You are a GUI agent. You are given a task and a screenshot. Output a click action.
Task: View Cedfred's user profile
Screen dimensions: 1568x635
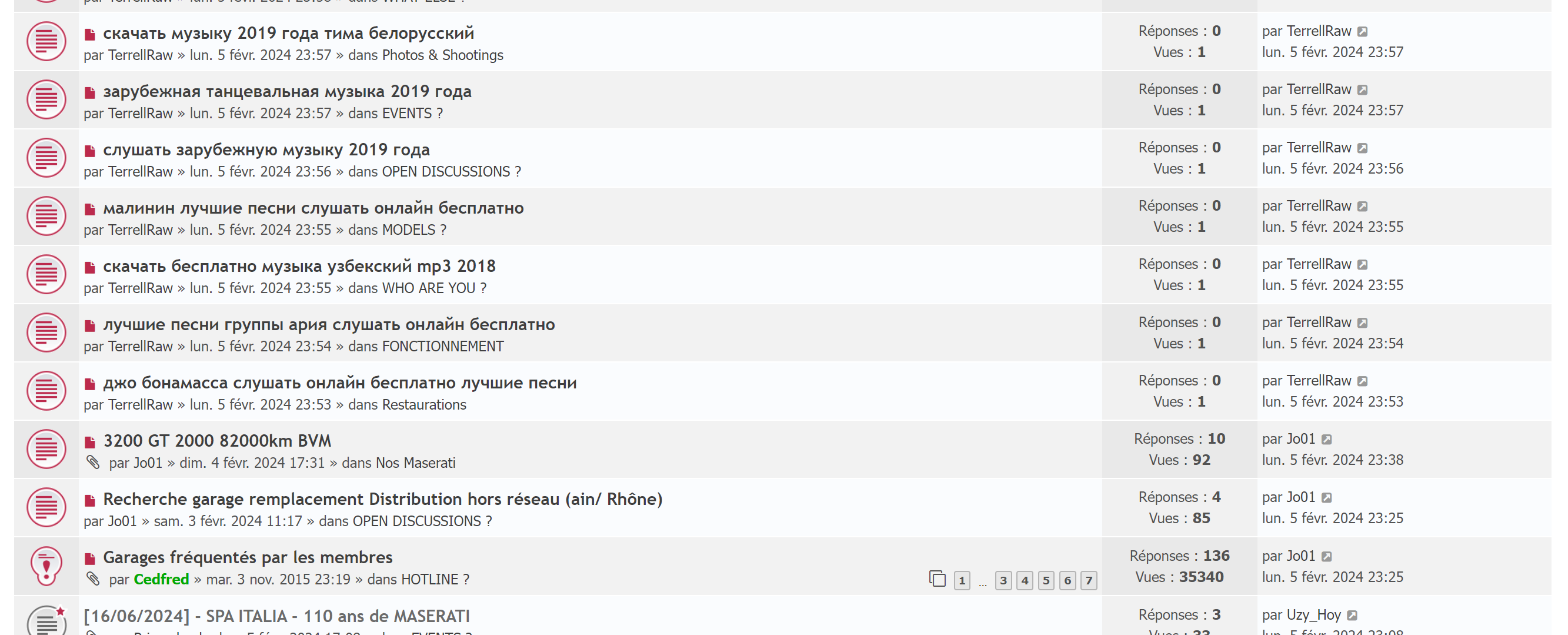161,580
